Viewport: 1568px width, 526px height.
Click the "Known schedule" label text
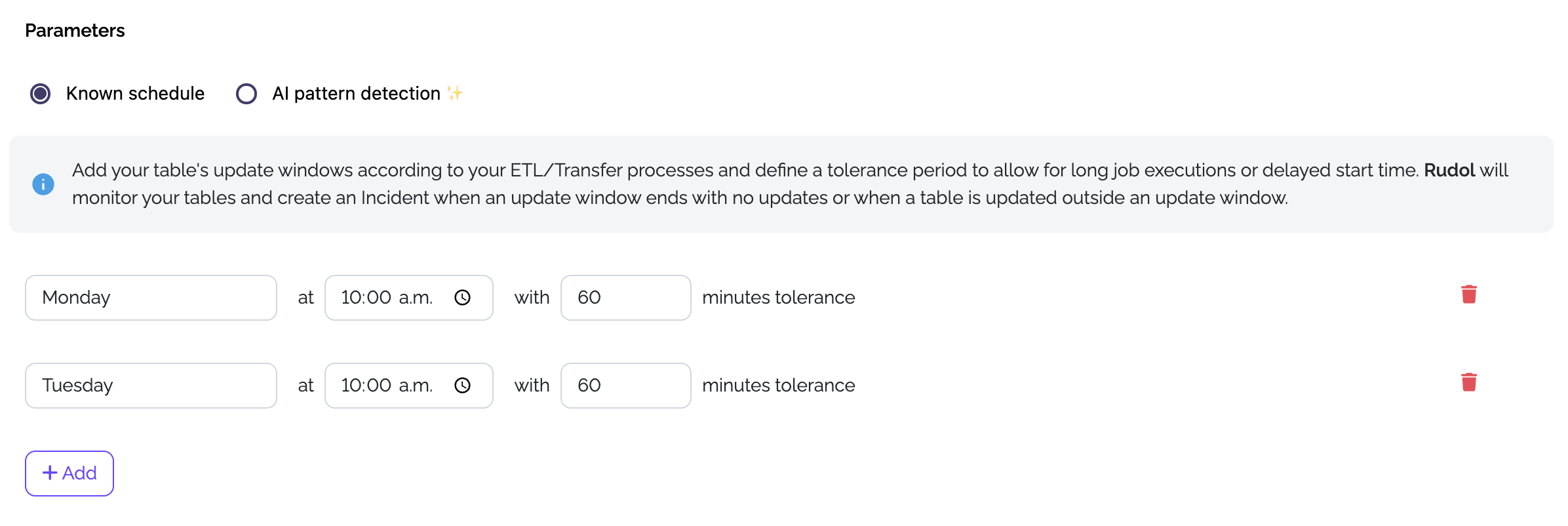[135, 94]
